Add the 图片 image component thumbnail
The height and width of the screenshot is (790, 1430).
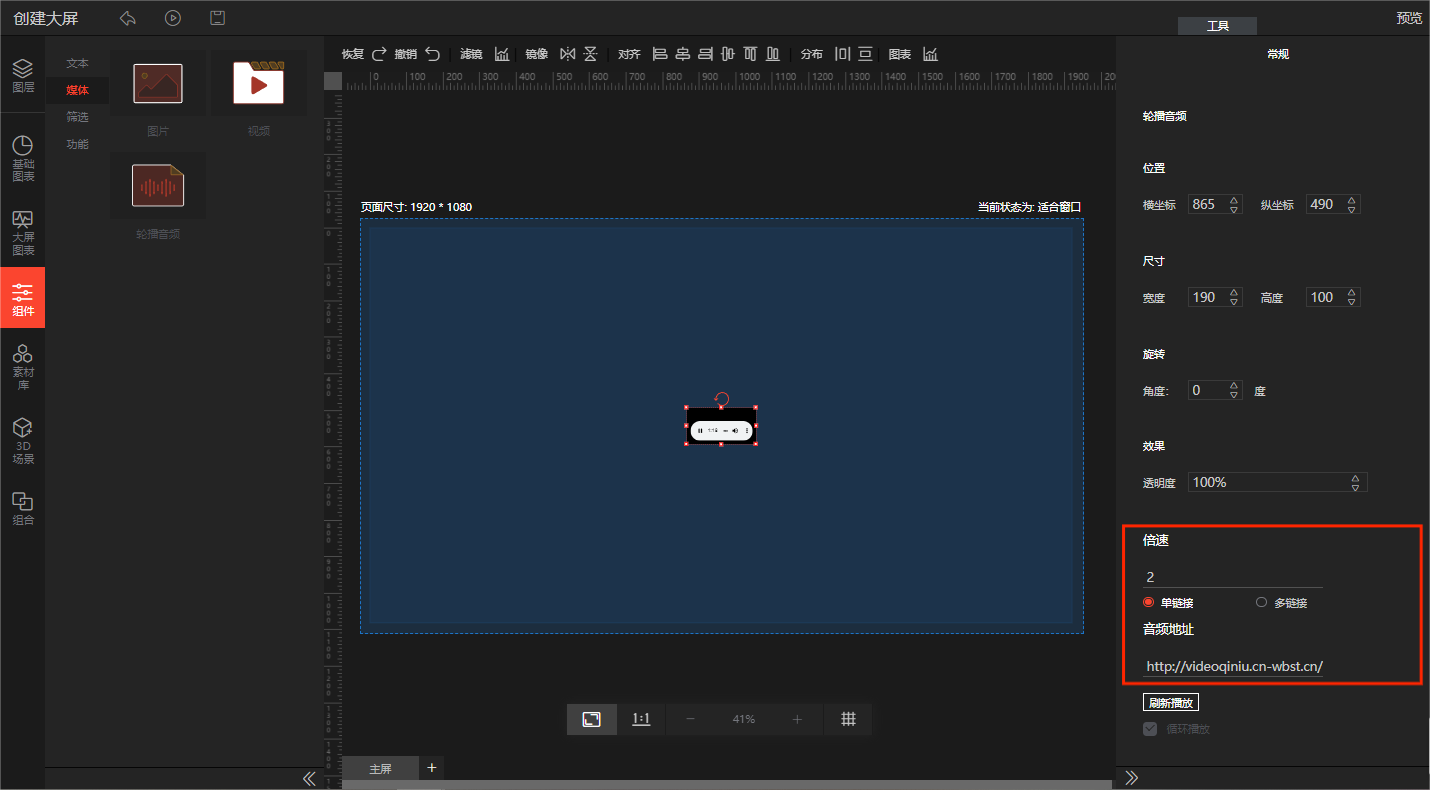point(158,84)
